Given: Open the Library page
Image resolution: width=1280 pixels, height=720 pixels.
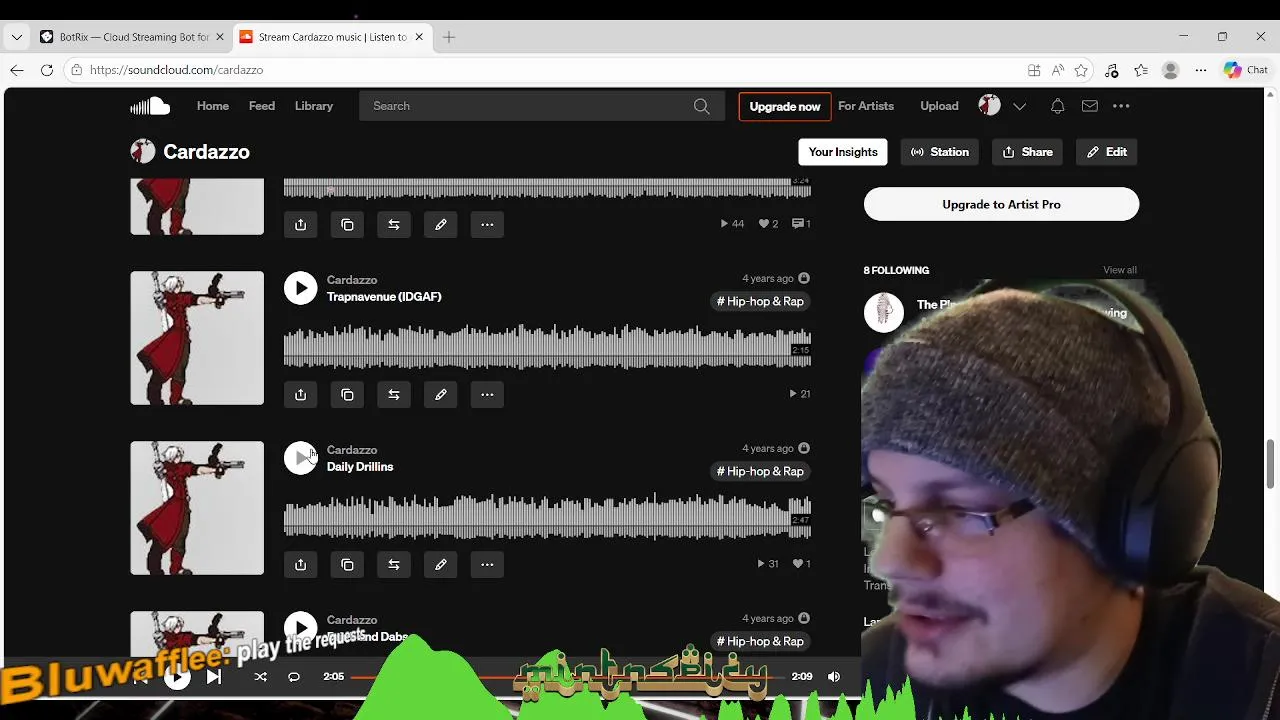Looking at the screenshot, I should pyautogui.click(x=314, y=106).
